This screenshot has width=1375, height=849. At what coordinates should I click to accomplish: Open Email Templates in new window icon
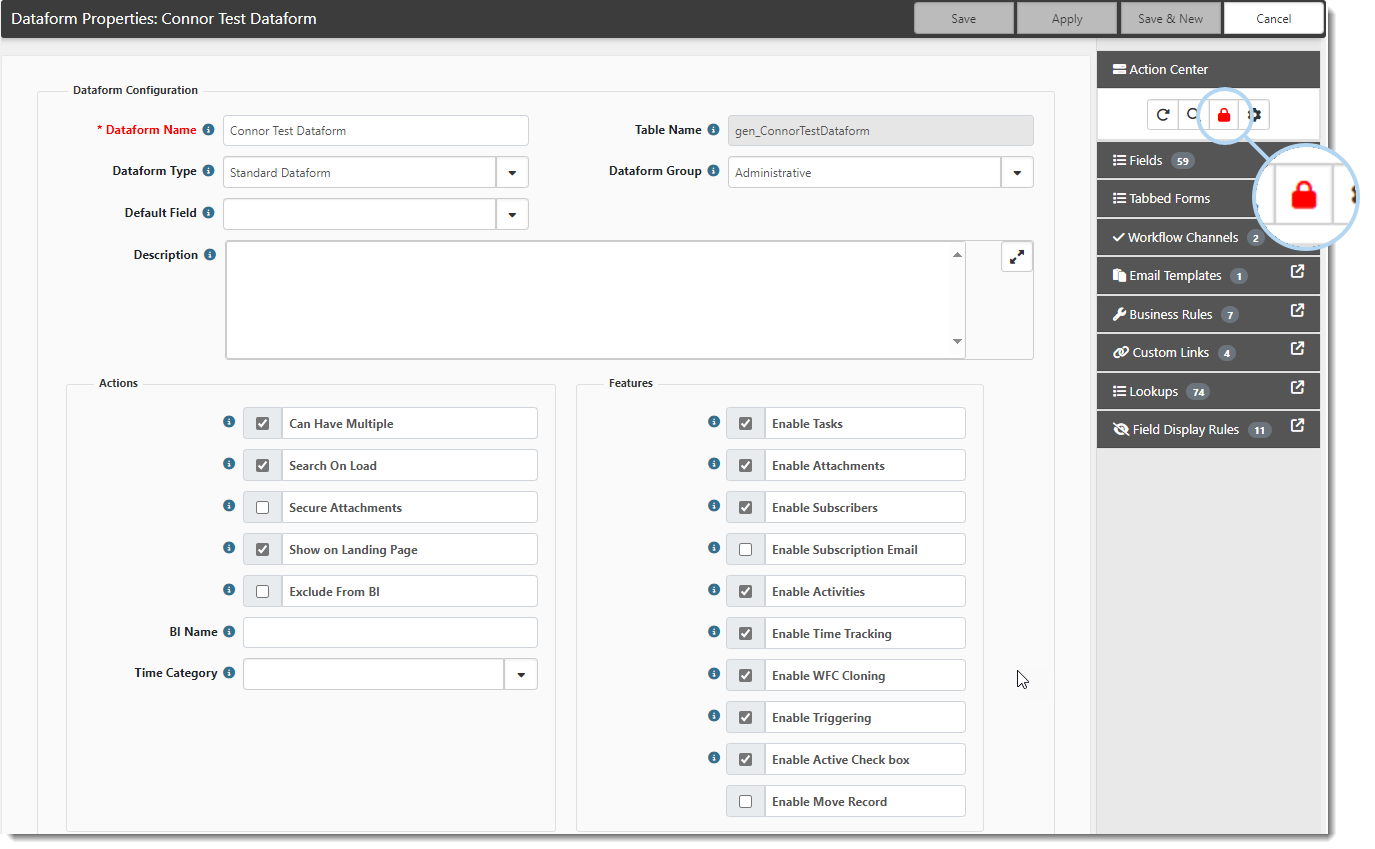1297,272
